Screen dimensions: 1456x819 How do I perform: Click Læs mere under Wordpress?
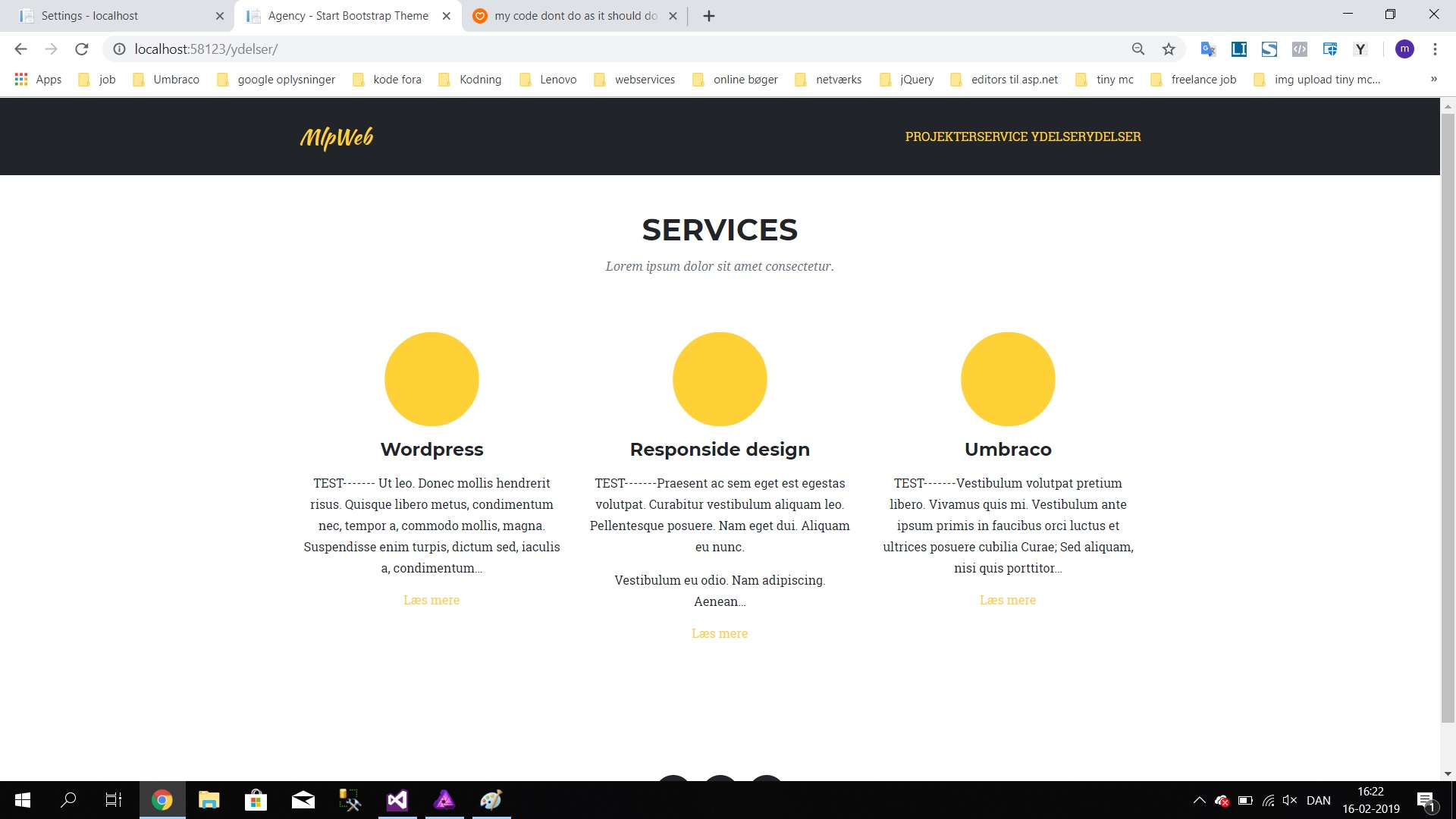pyautogui.click(x=431, y=600)
